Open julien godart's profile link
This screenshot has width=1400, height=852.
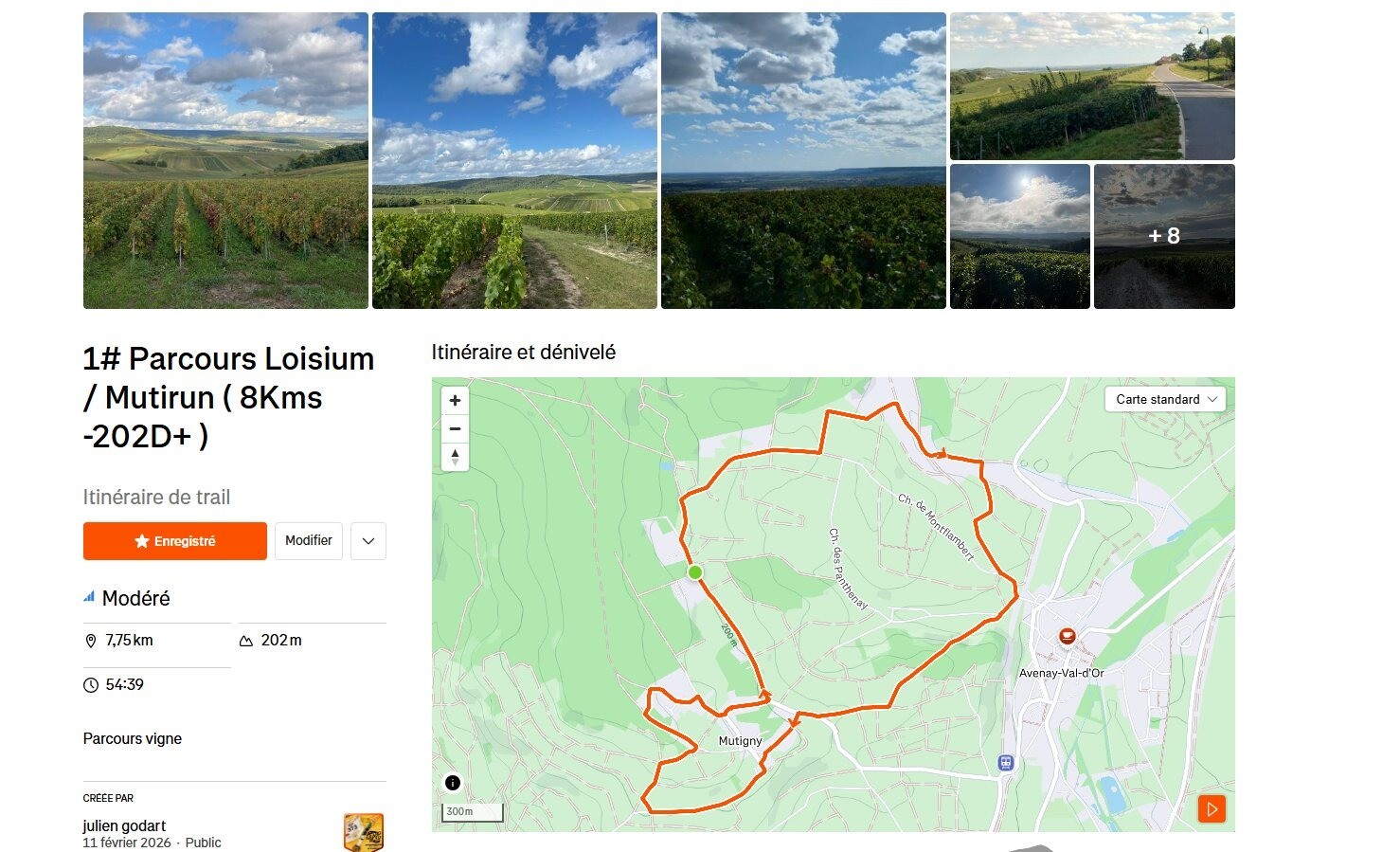pos(124,825)
